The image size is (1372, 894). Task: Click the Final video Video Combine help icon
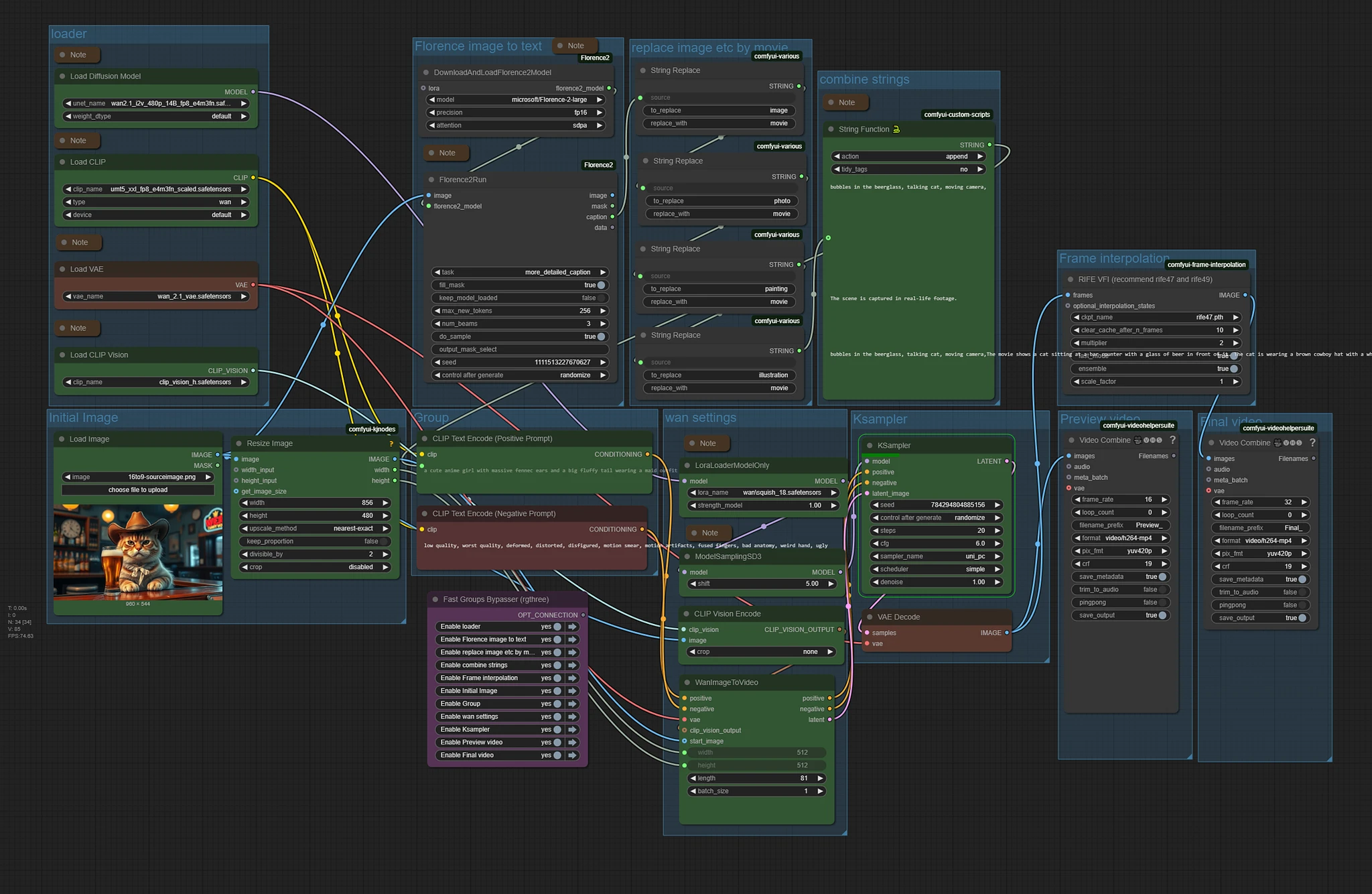point(1312,443)
